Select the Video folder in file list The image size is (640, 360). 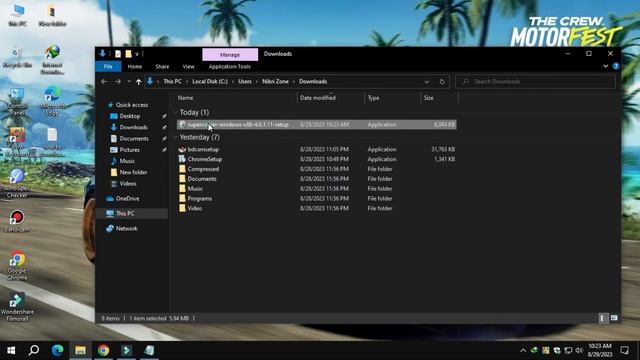(194, 208)
